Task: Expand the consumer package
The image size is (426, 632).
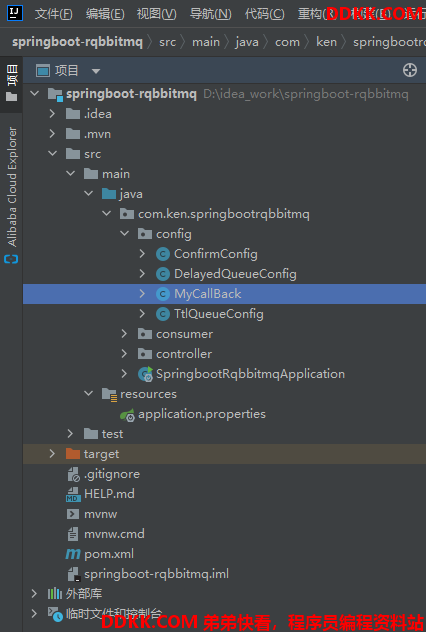Action: (x=124, y=334)
